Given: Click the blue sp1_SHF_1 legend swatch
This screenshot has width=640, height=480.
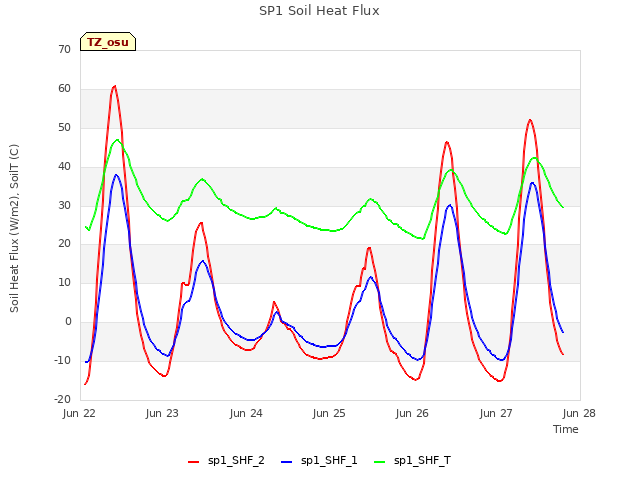Looking at the screenshot, I should 287,462.
